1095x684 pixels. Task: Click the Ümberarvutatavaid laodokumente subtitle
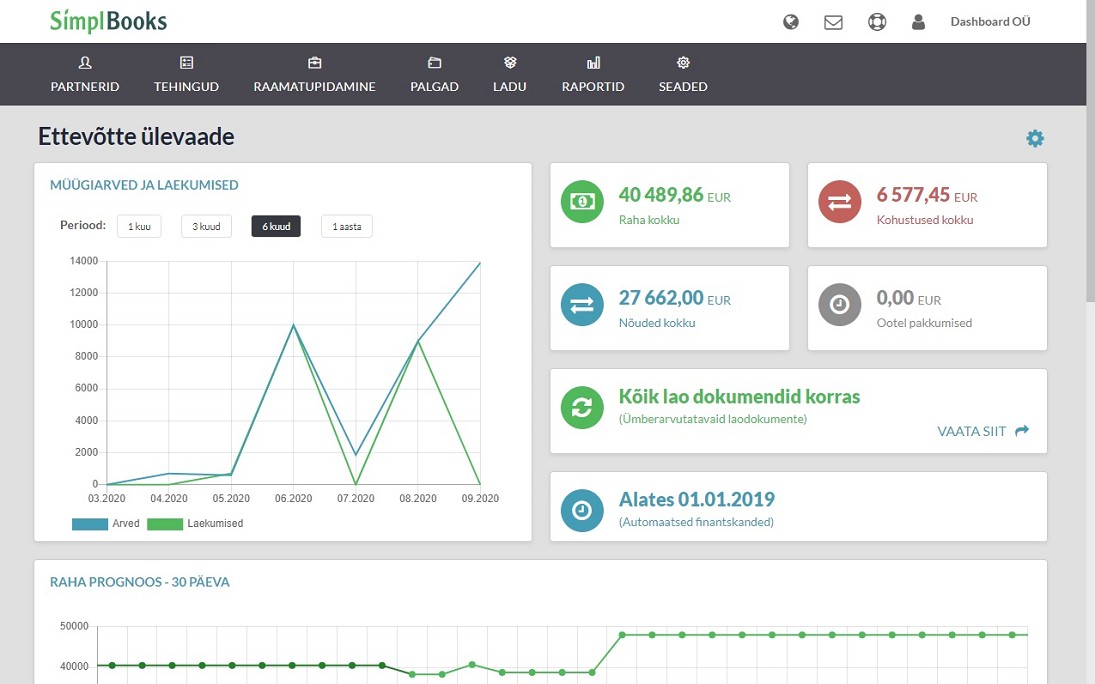tap(712, 419)
